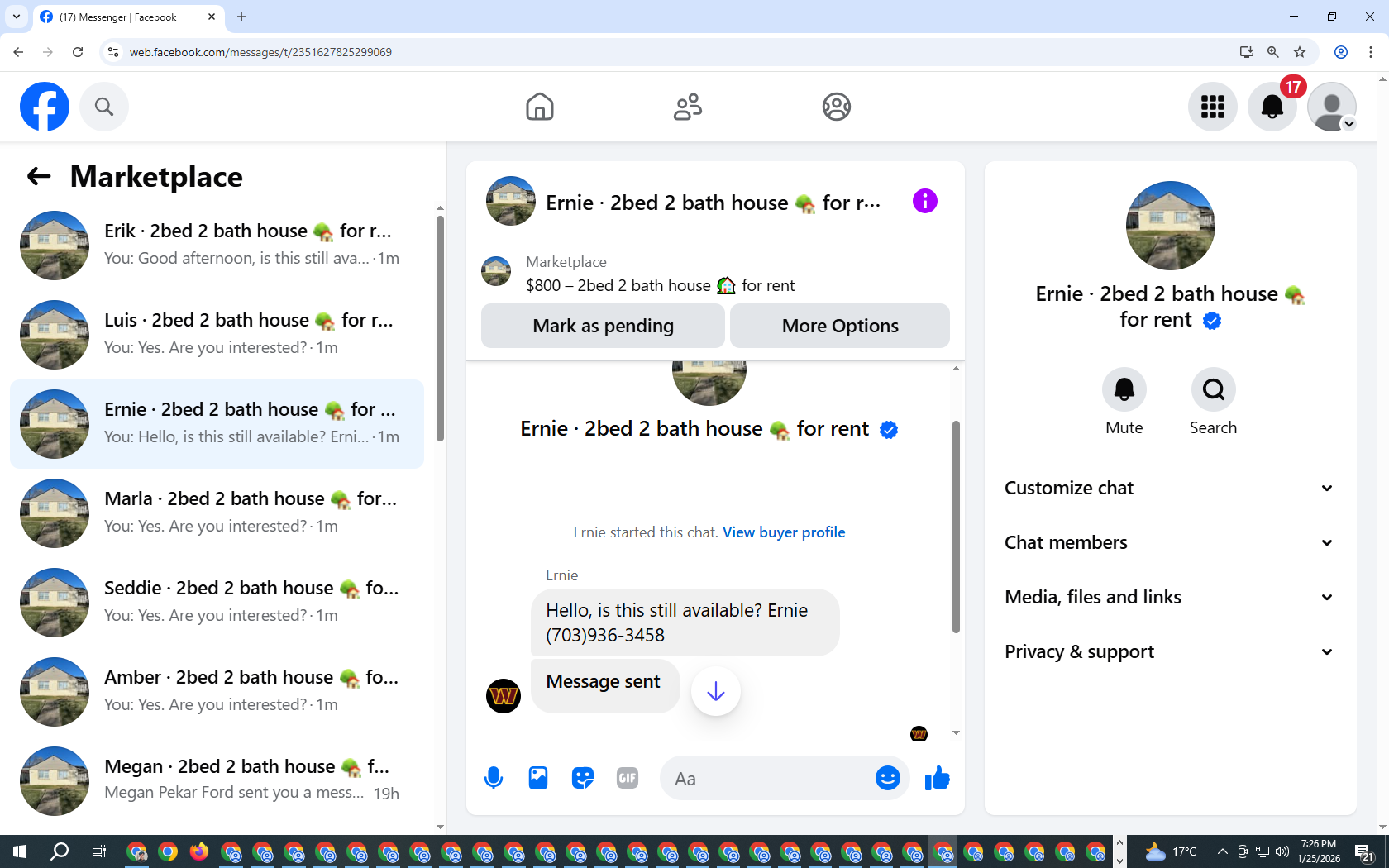The image size is (1389, 868).
Task: Open the purple conversation information icon
Action: pos(925,201)
